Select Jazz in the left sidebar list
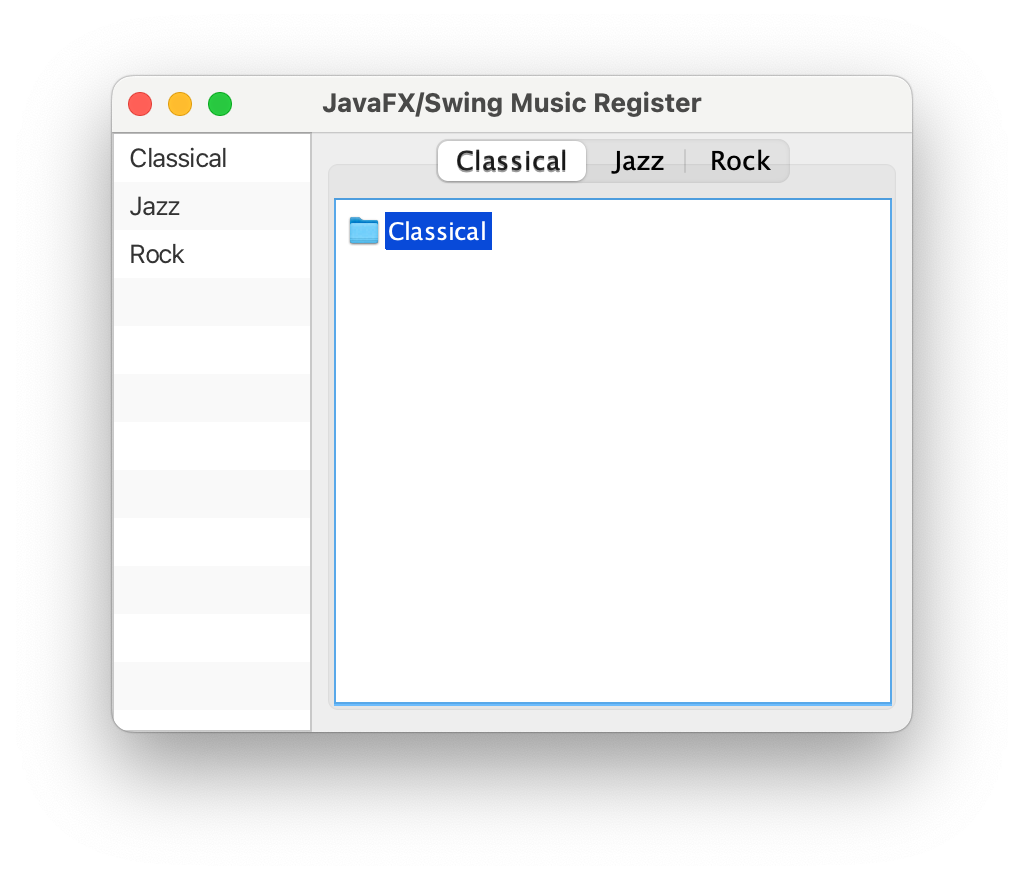Viewport: 1024px width, 880px height. pyautogui.click(x=155, y=206)
